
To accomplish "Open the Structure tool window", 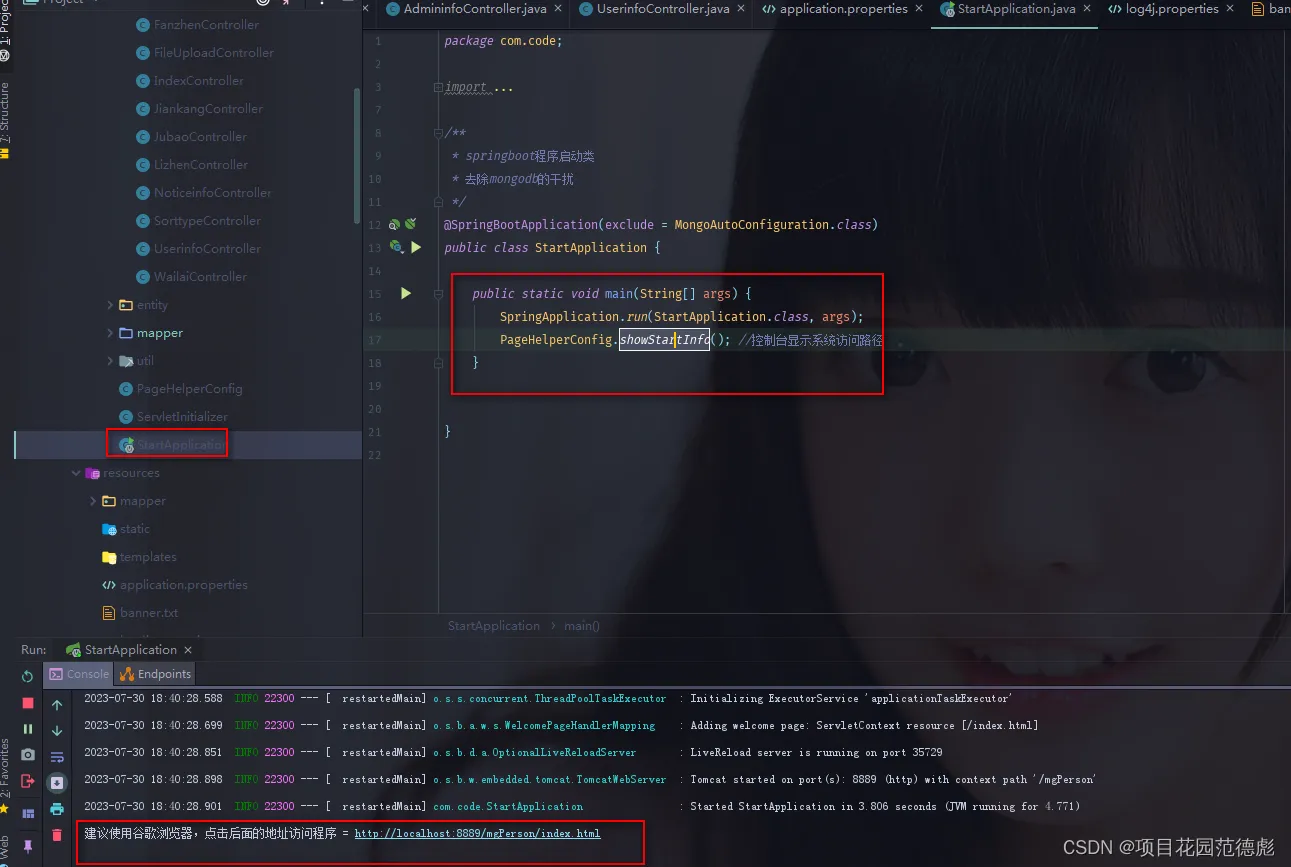I will coord(5,120).
